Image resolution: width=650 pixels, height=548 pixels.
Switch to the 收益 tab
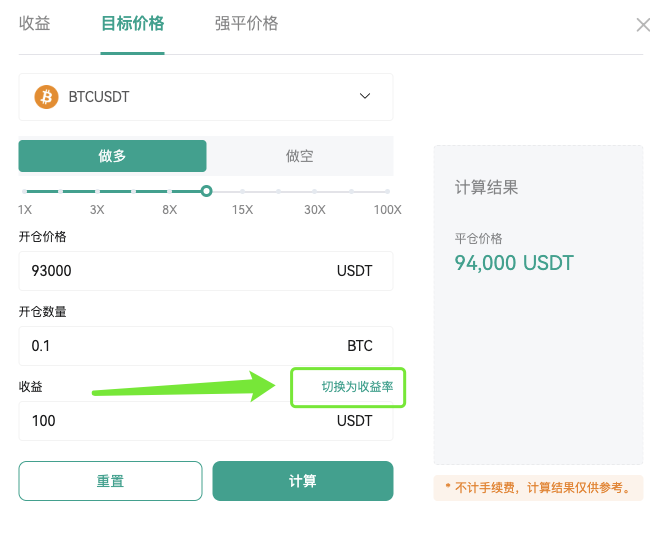click(x=34, y=23)
